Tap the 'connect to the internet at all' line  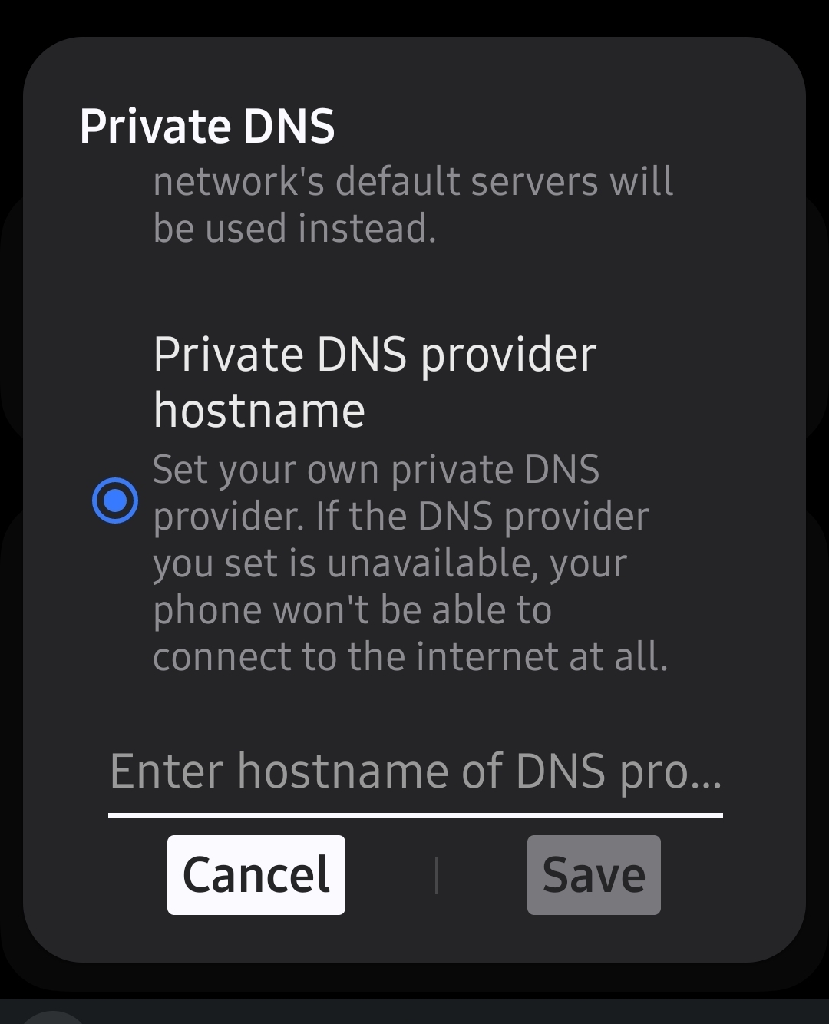pyautogui.click(x=410, y=657)
